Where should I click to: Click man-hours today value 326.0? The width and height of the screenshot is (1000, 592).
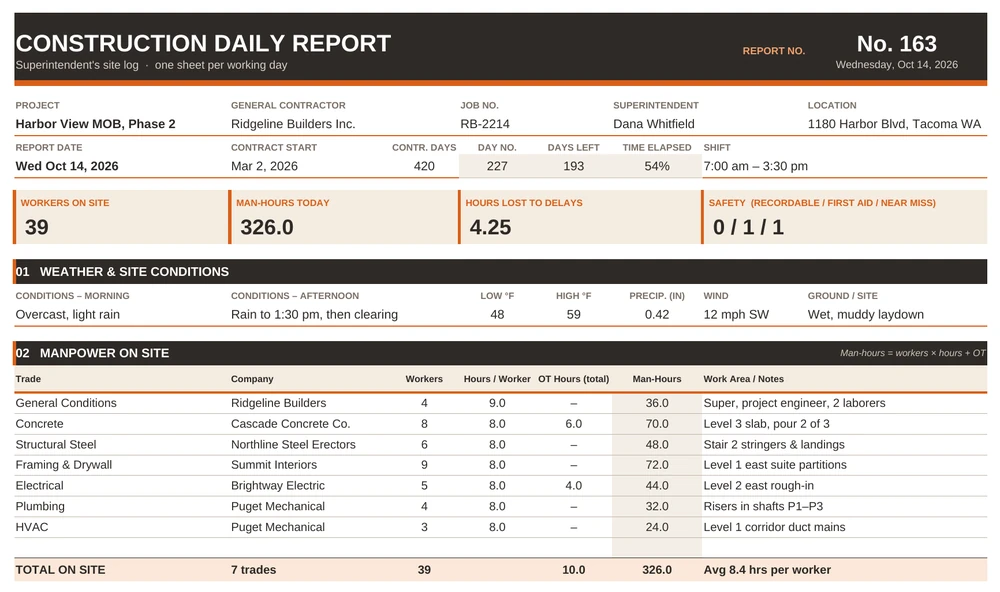267,227
